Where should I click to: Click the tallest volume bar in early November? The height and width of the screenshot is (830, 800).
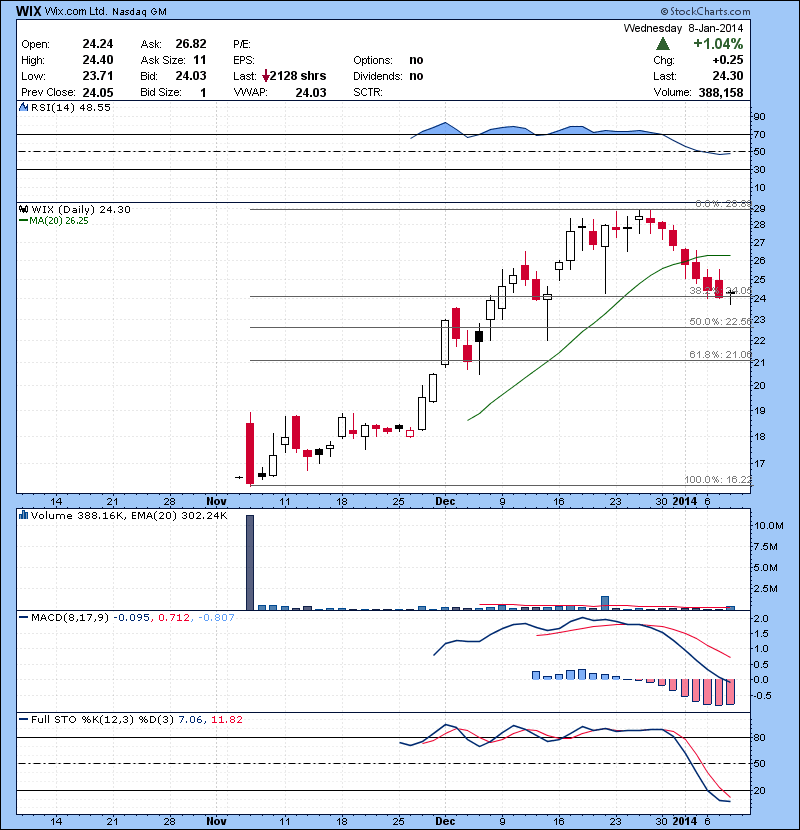click(x=250, y=563)
